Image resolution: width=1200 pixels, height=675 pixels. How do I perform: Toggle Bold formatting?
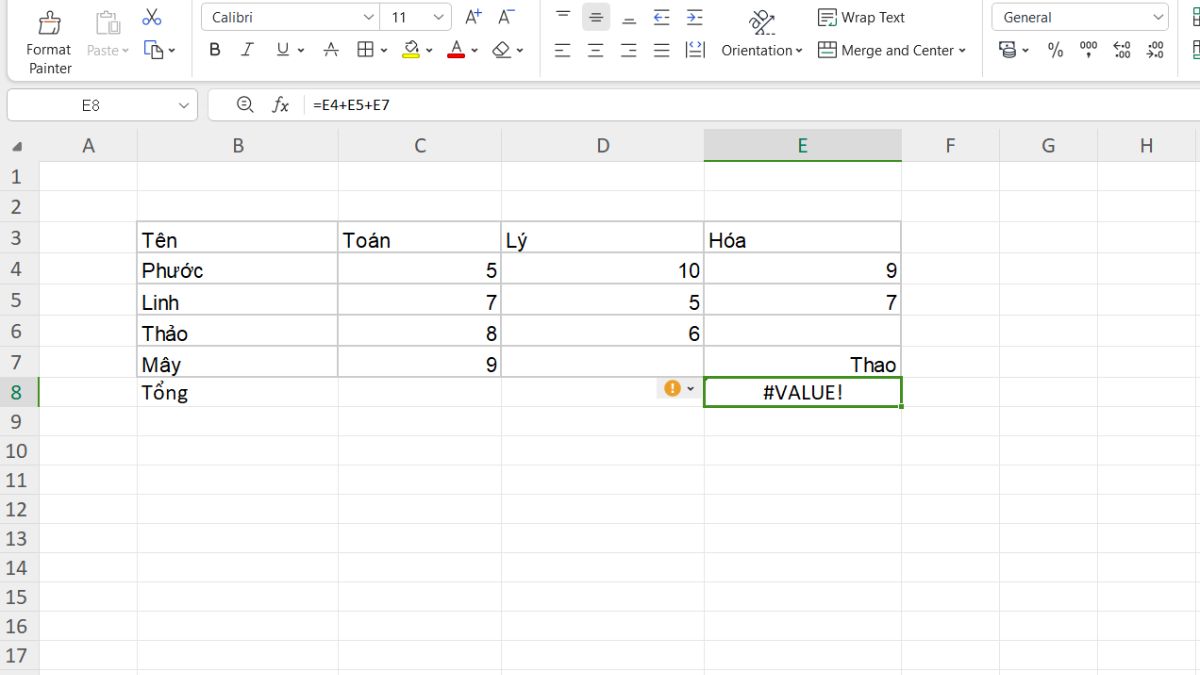coord(215,50)
